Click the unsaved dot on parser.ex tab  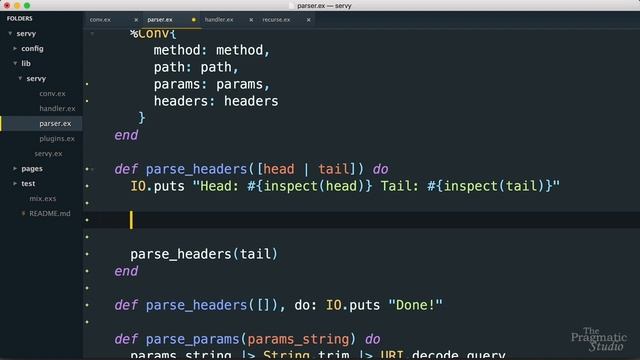tap(193, 20)
